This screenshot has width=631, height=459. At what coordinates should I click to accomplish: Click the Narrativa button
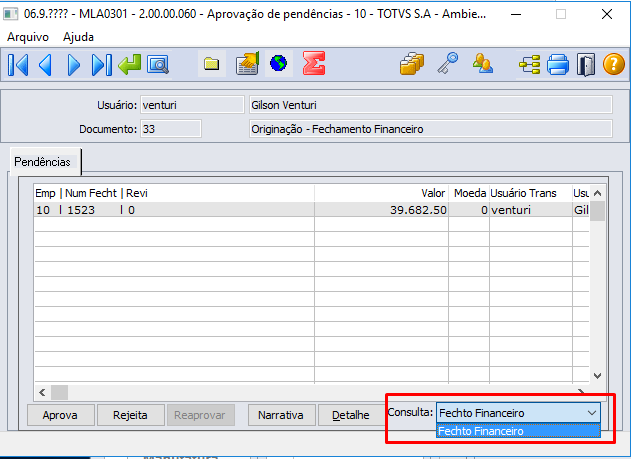point(281,415)
